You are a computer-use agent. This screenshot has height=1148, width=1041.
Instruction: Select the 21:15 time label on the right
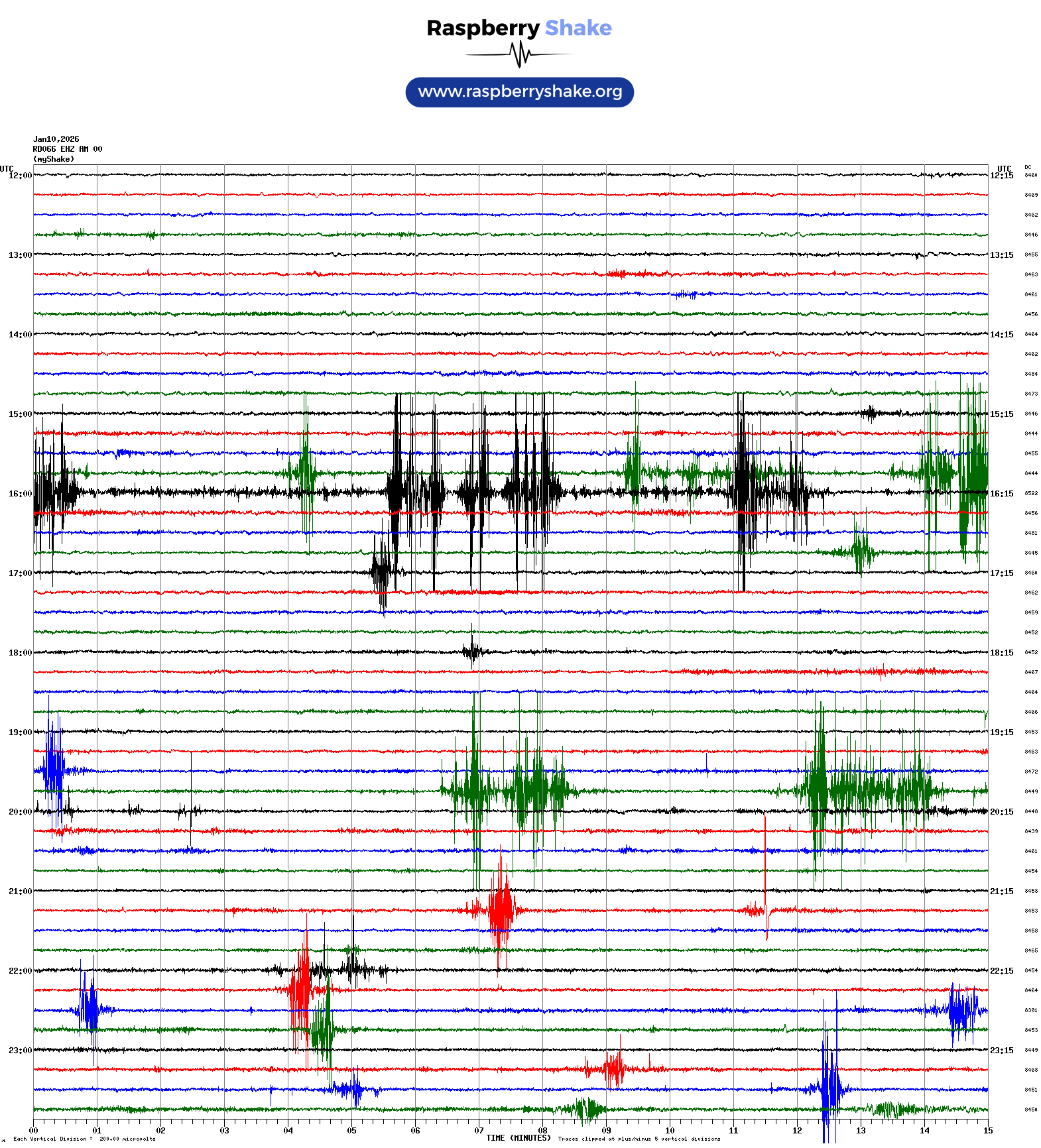1001,891
